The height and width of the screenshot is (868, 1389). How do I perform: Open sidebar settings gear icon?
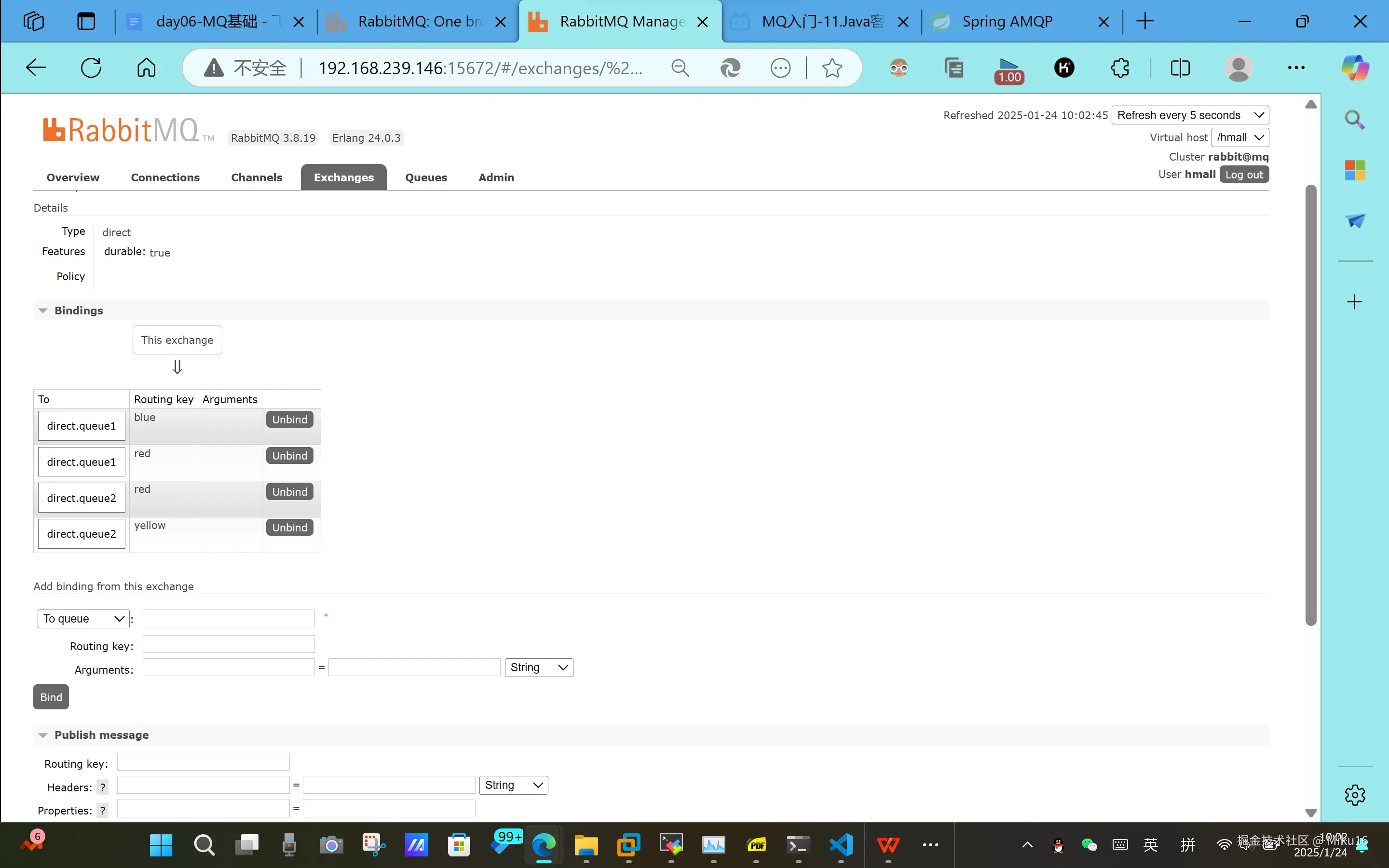[x=1355, y=795]
